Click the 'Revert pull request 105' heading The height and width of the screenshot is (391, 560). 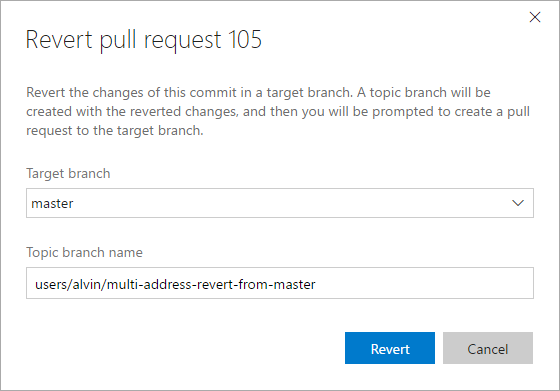pos(144,40)
